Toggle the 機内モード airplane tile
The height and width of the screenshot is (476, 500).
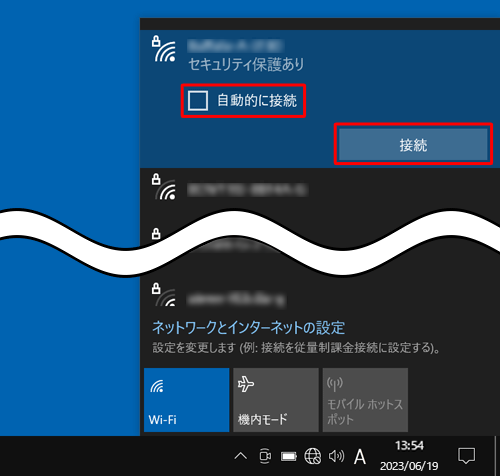(276, 400)
